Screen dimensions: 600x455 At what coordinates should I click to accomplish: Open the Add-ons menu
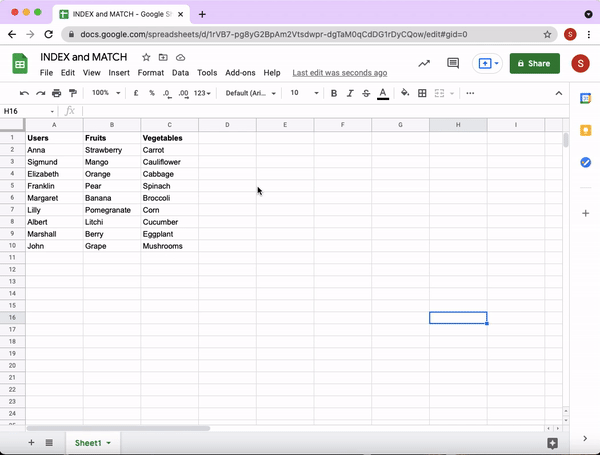[x=240, y=73]
